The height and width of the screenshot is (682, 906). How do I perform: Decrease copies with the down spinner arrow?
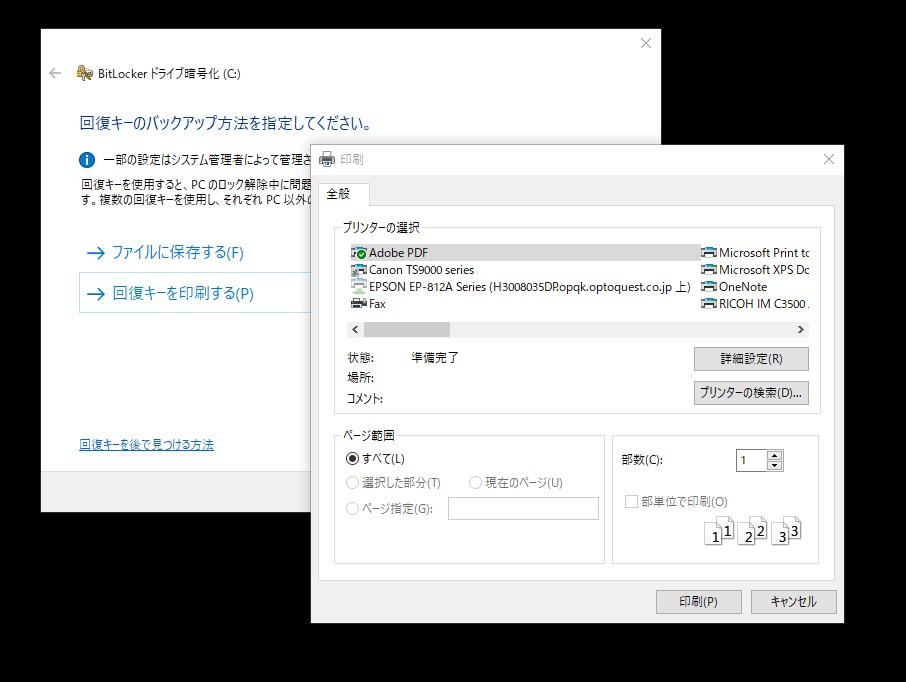tap(774, 466)
